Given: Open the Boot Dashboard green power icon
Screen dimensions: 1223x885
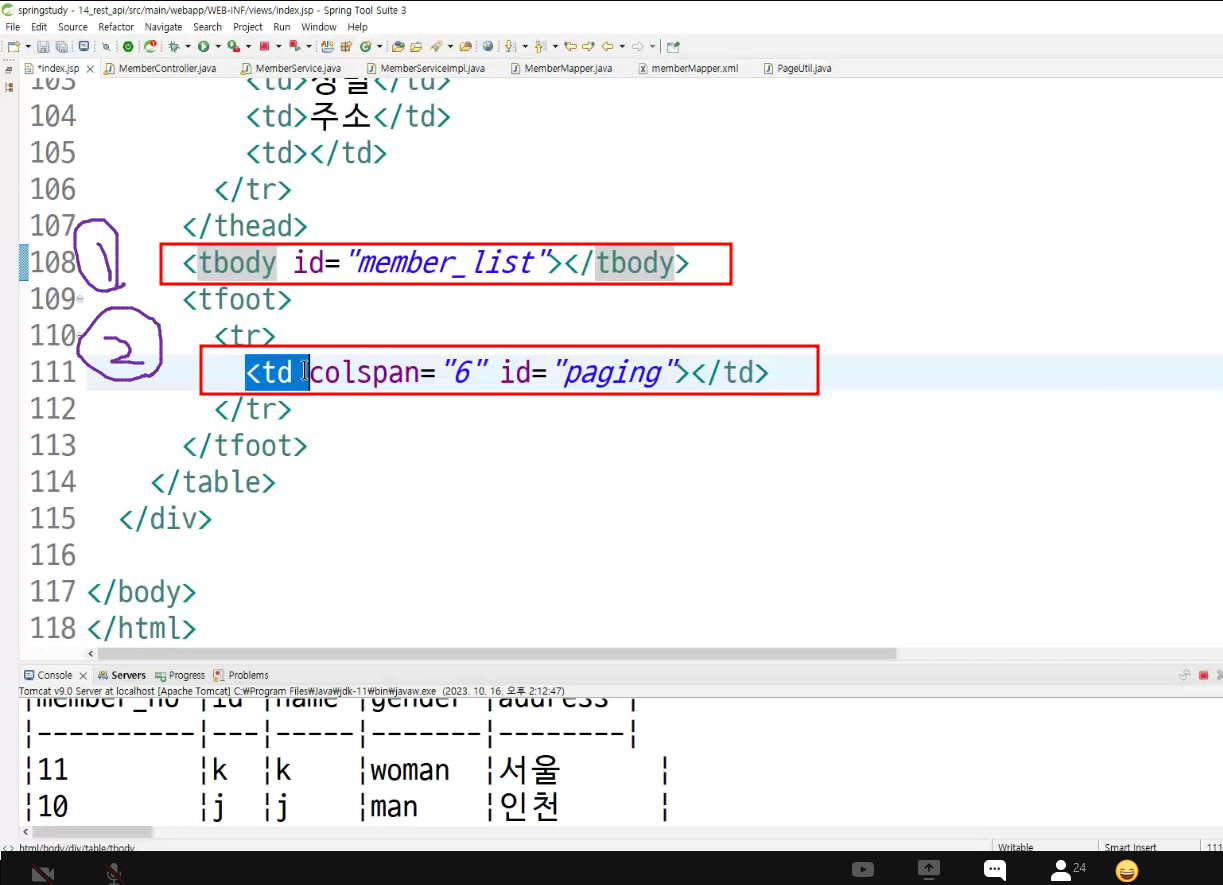Looking at the screenshot, I should pos(128,46).
